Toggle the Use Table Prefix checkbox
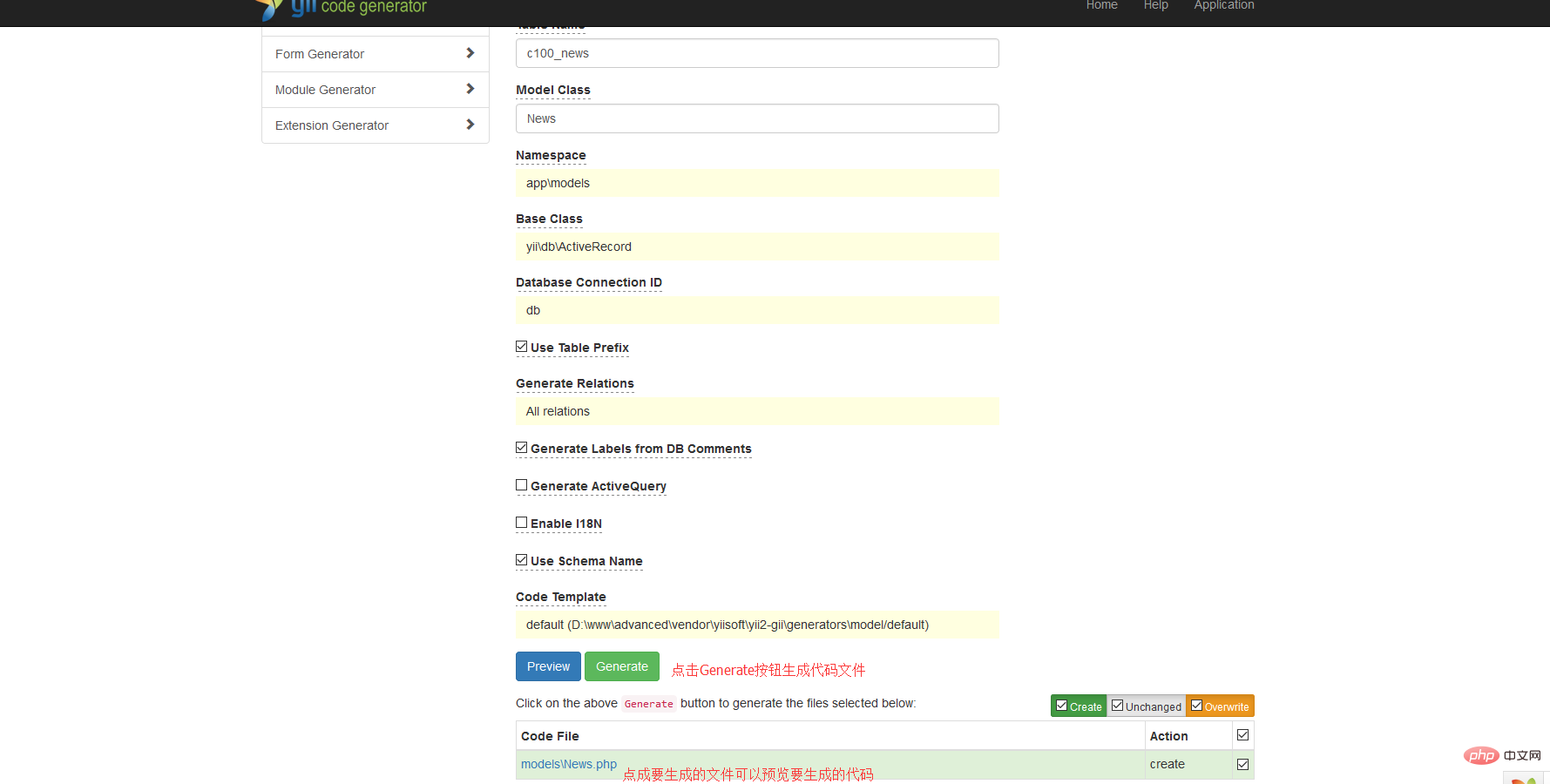The image size is (1550, 784). click(521, 347)
